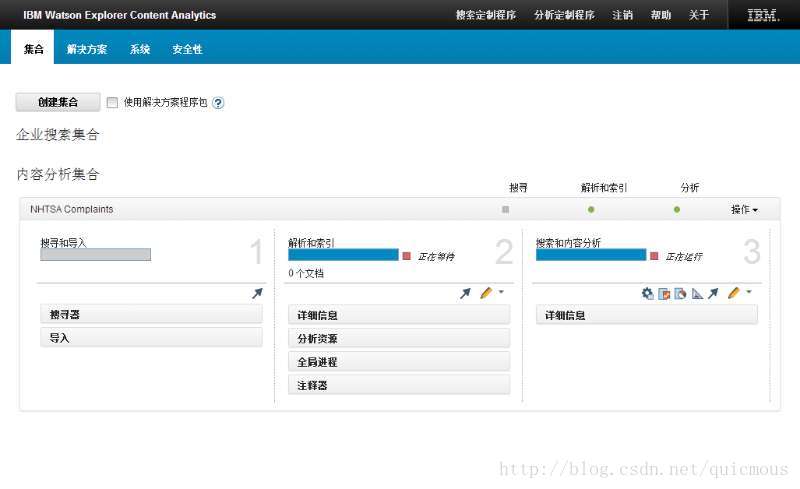Viewport: 800px width, 489px height.
Task: Click the pie chart document icon
Action: click(x=680, y=294)
